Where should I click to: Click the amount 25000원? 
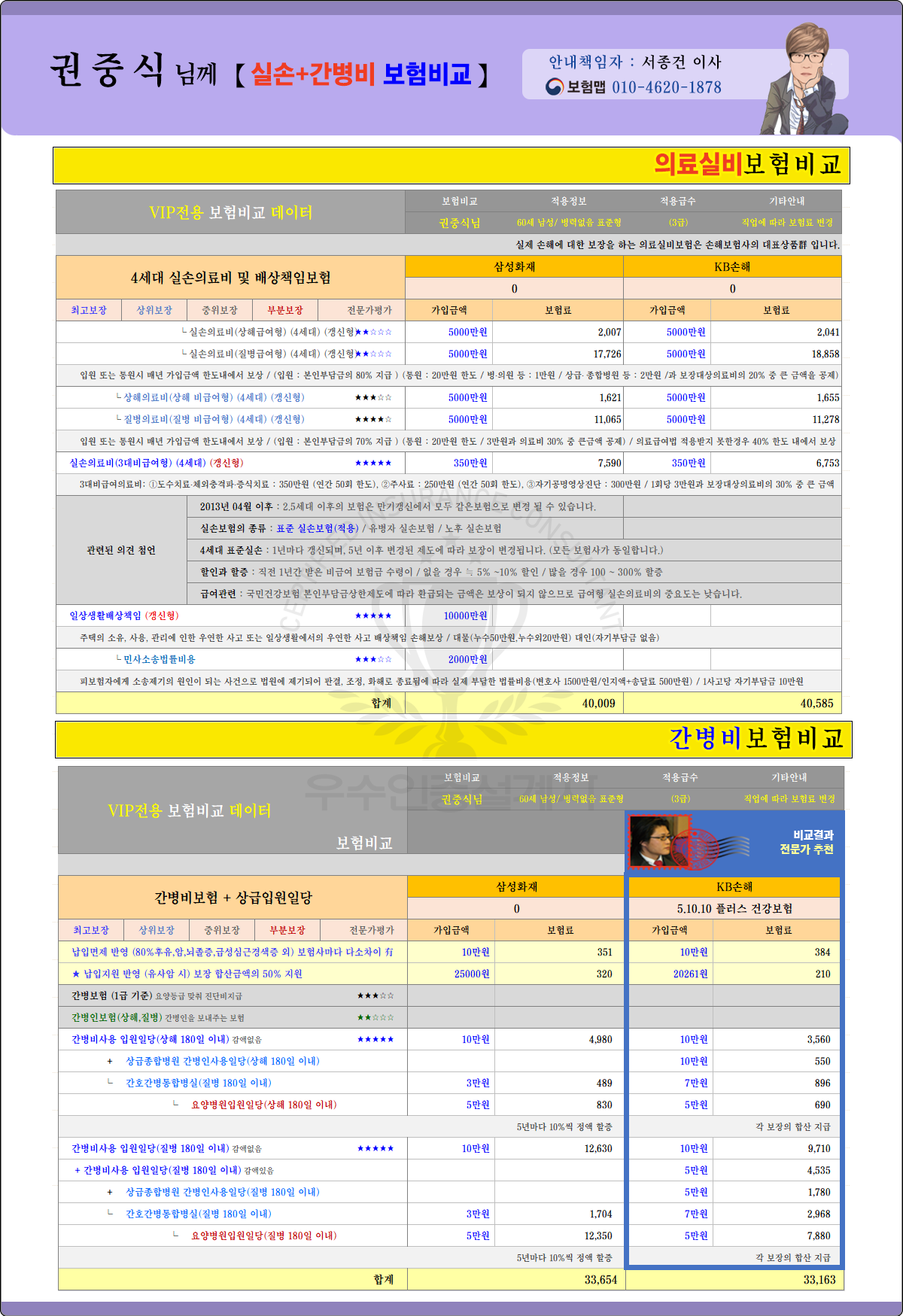pyautogui.click(x=472, y=974)
